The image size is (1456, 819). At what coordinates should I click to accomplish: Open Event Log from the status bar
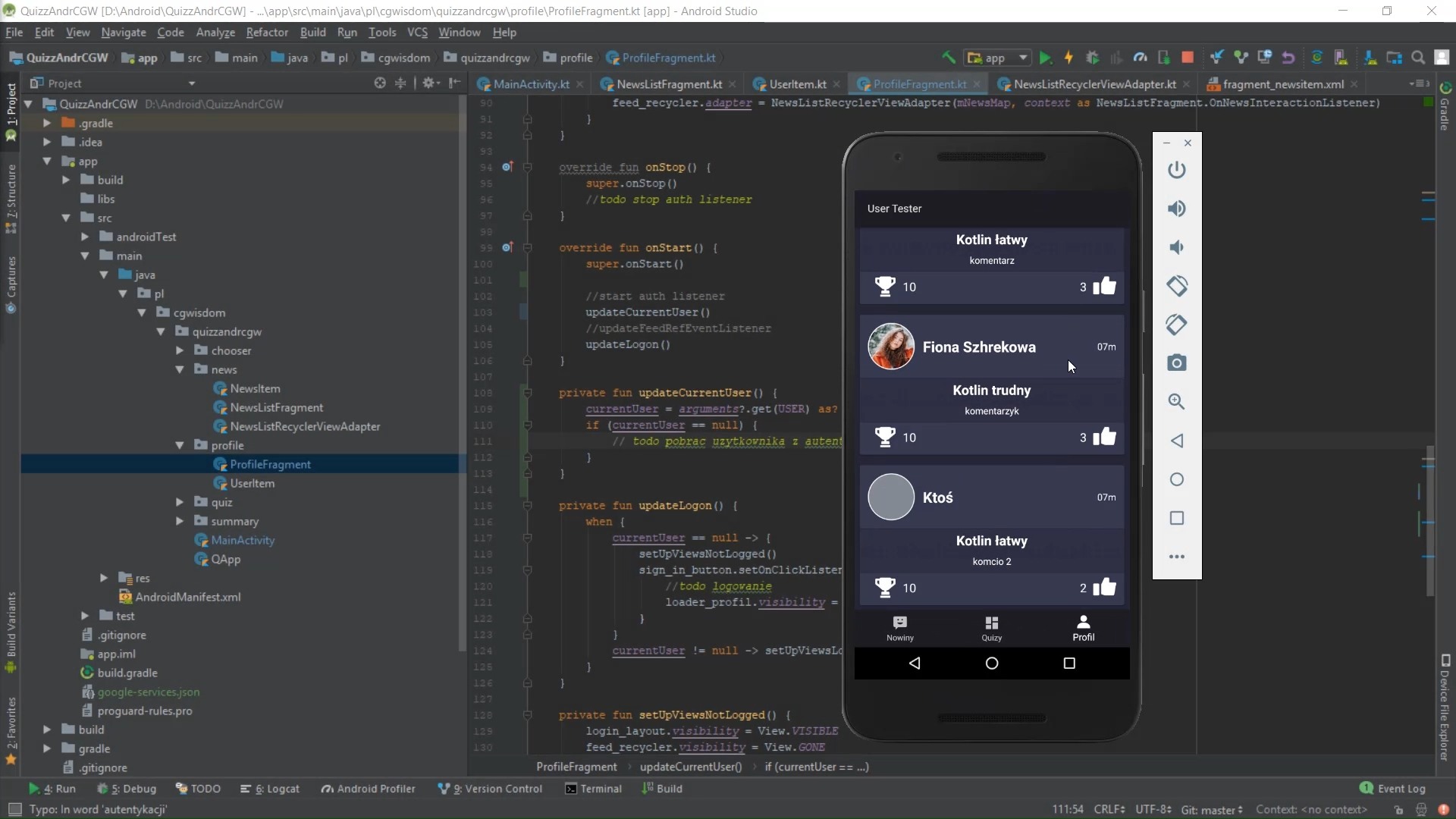1401,789
